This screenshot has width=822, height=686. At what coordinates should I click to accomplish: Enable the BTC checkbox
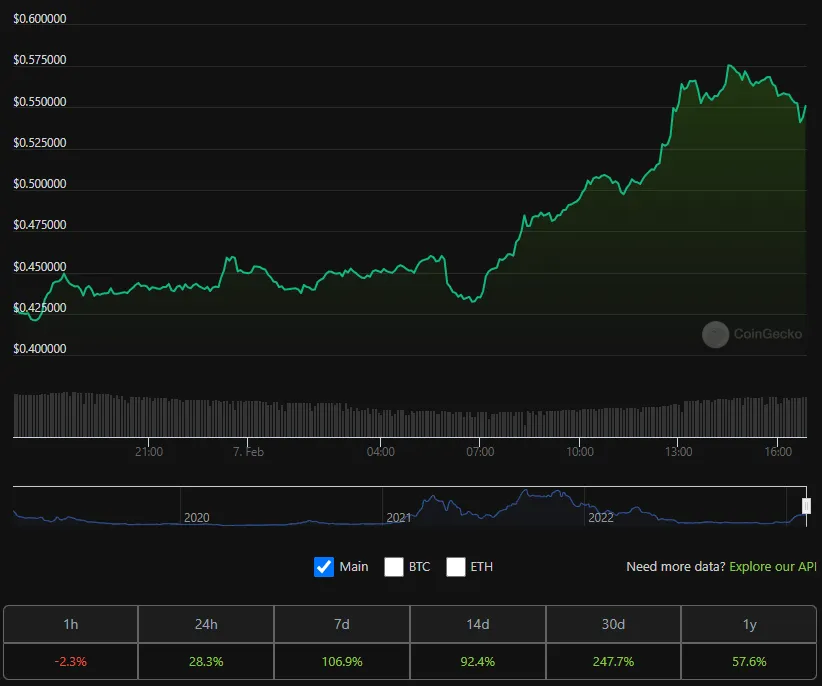point(394,567)
